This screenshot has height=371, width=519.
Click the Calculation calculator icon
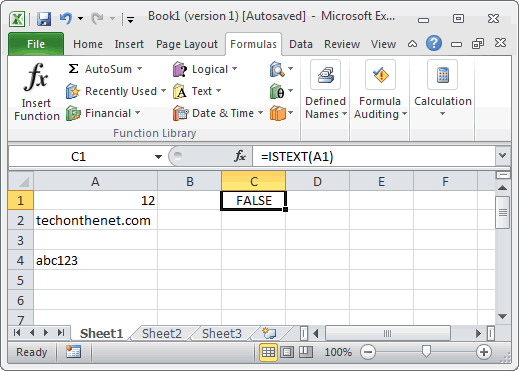click(x=442, y=75)
